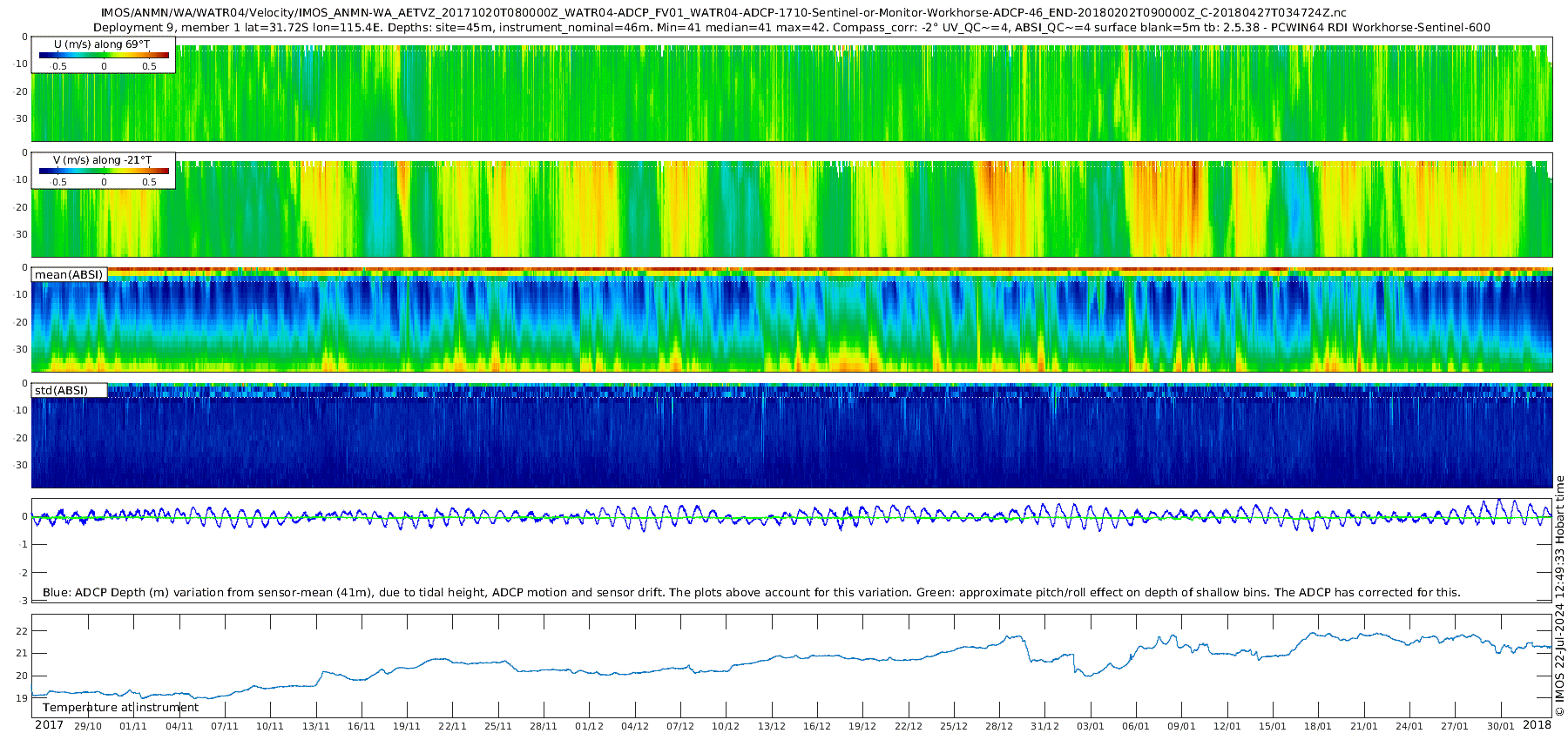Click the '2017' year label on time axis

tap(49, 725)
